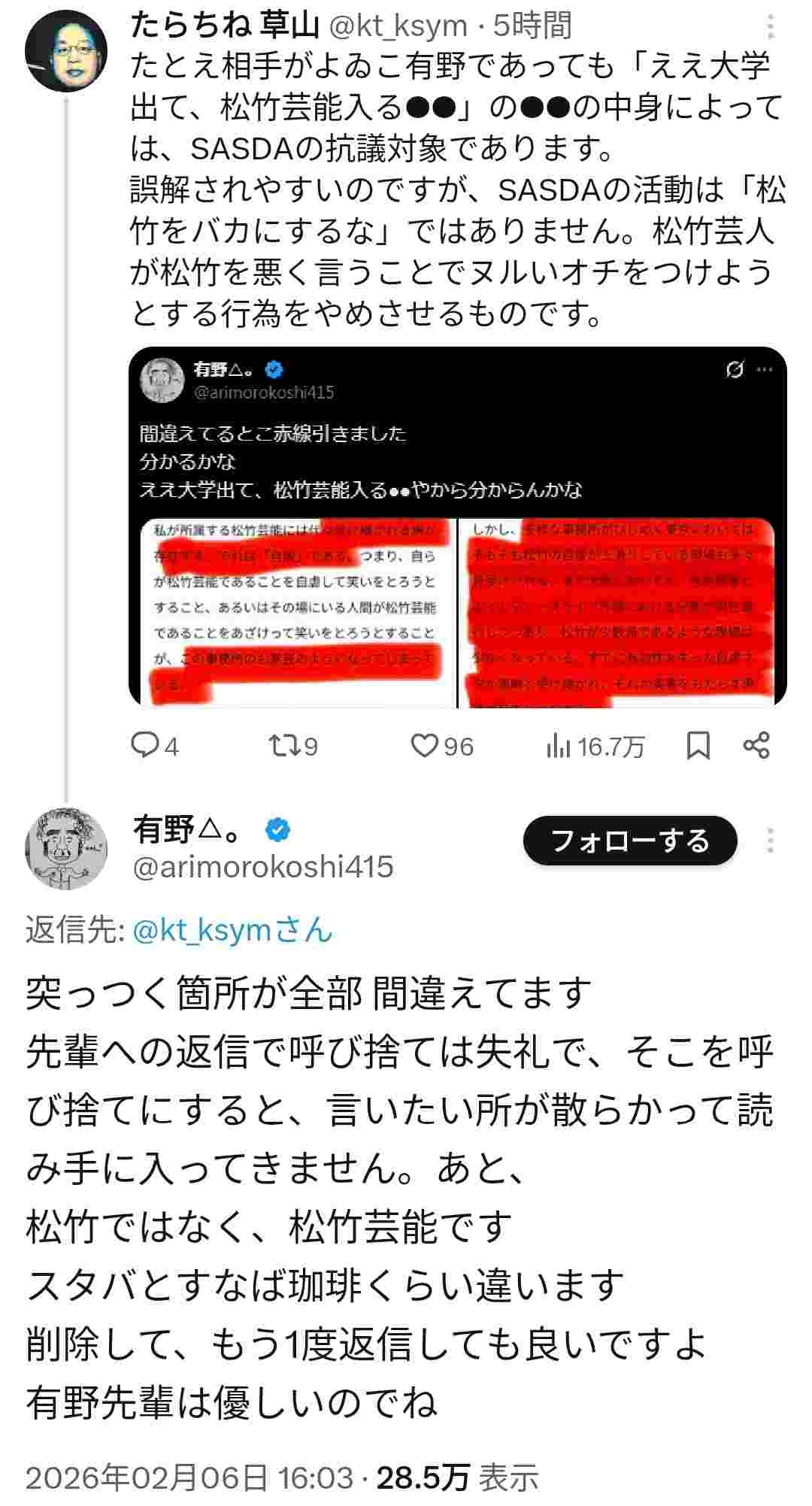
Task: Open @kt_ksymさん reply-to link
Action: tap(232, 930)
